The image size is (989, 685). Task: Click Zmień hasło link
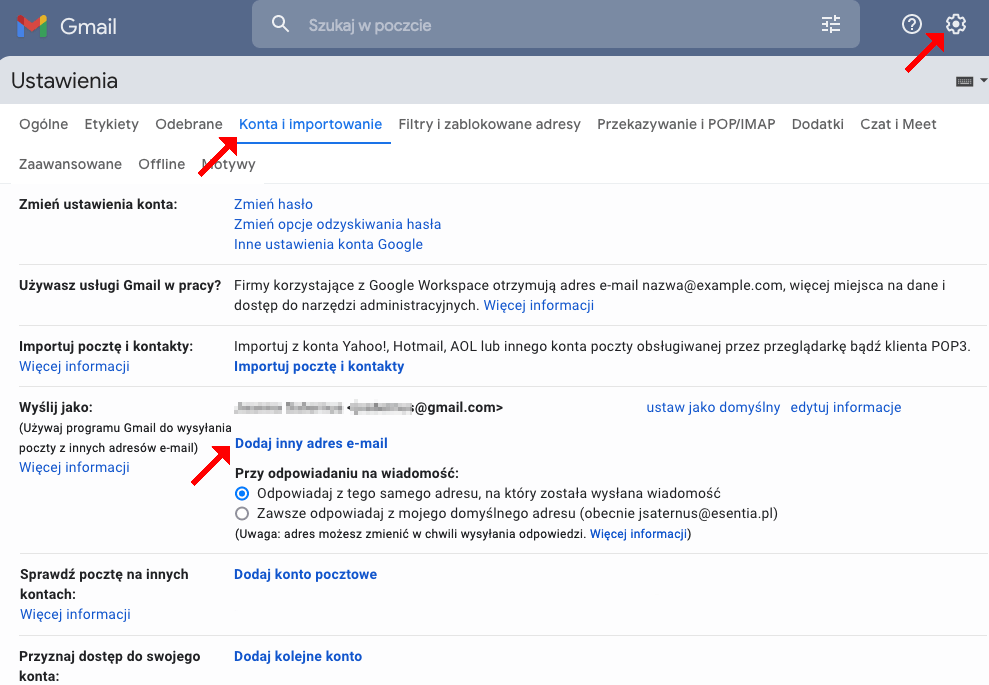(273, 204)
